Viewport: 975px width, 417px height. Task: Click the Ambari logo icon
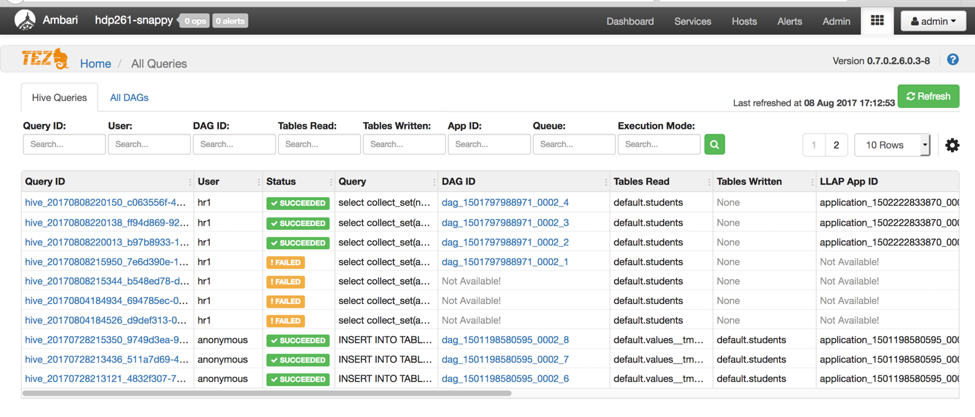25,20
